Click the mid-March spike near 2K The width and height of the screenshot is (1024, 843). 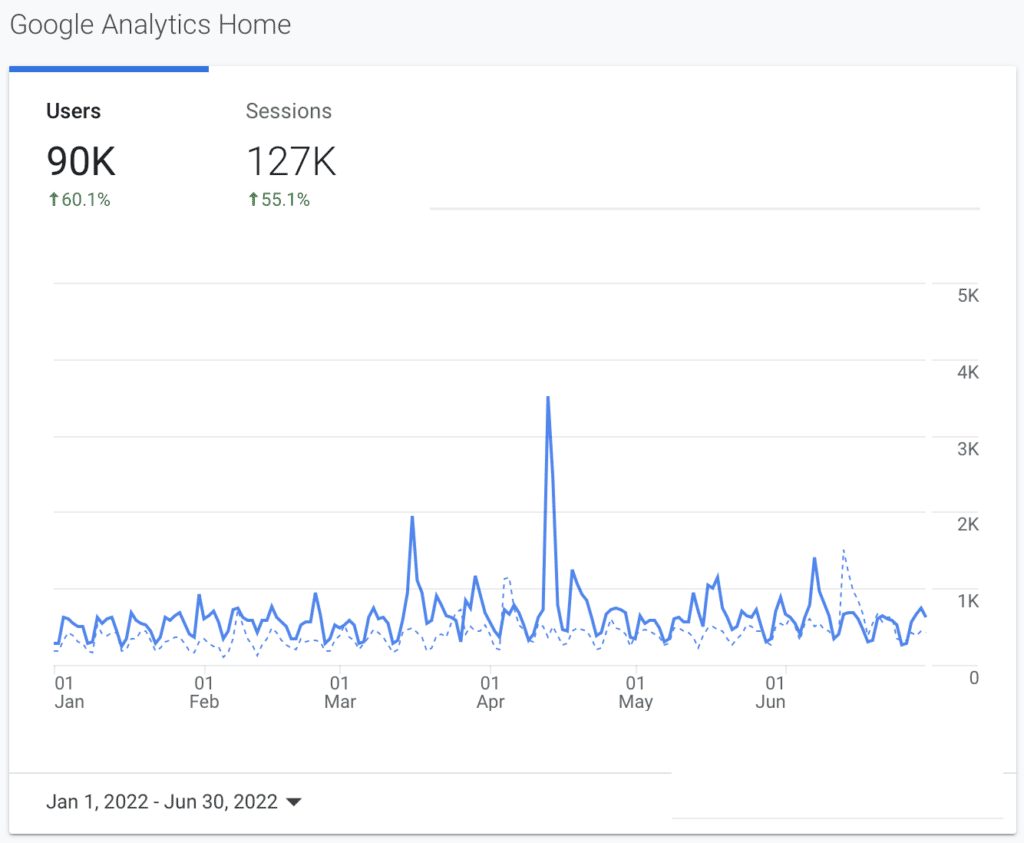[x=412, y=518]
